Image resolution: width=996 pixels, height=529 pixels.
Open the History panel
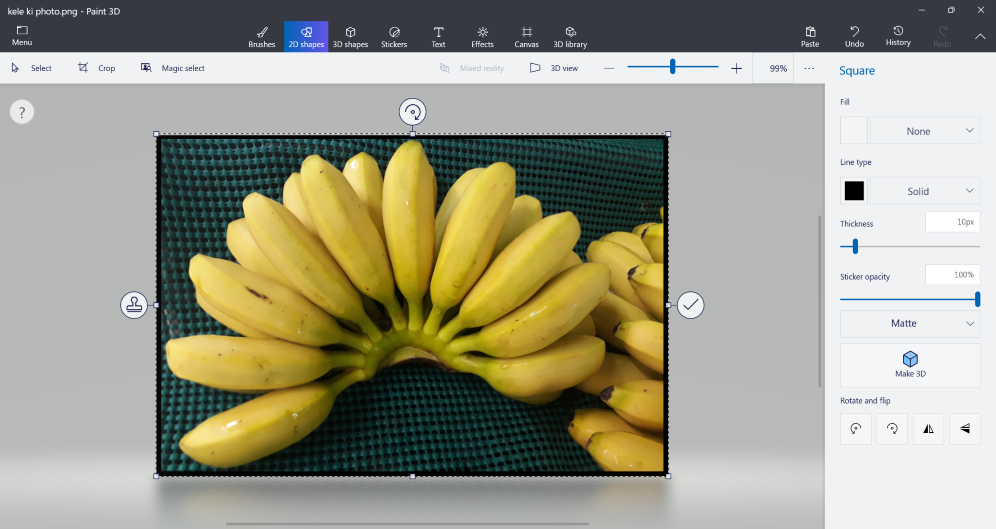coord(898,37)
